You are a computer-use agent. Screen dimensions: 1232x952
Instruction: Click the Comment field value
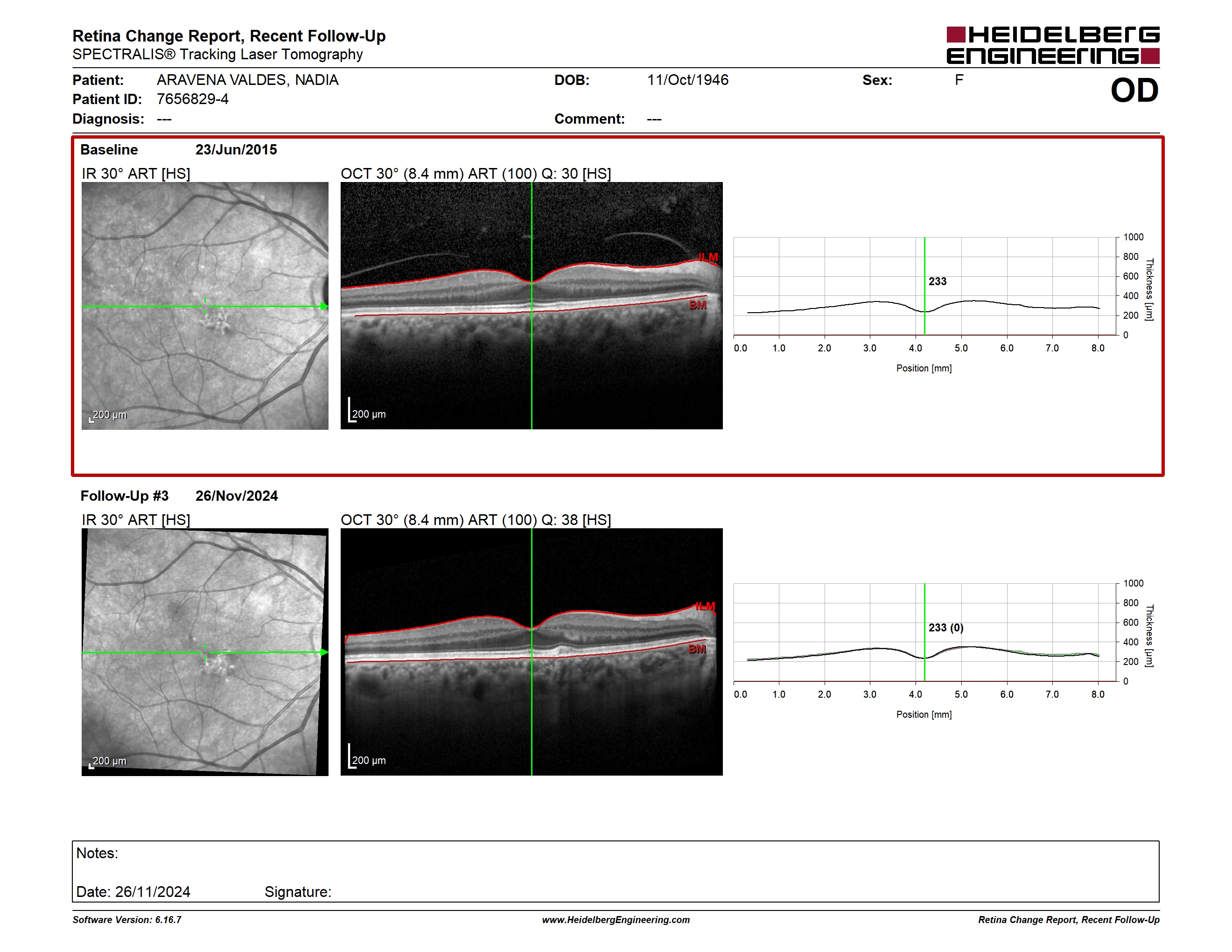click(654, 119)
